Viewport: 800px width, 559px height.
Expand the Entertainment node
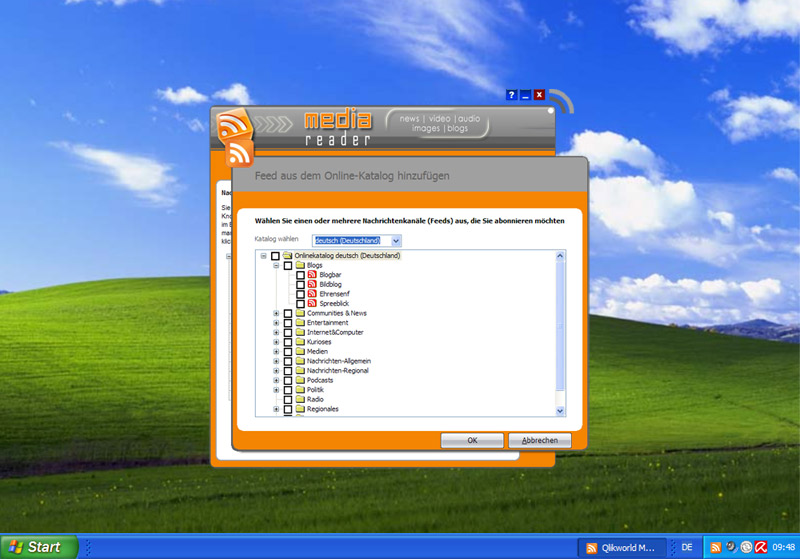(x=276, y=323)
